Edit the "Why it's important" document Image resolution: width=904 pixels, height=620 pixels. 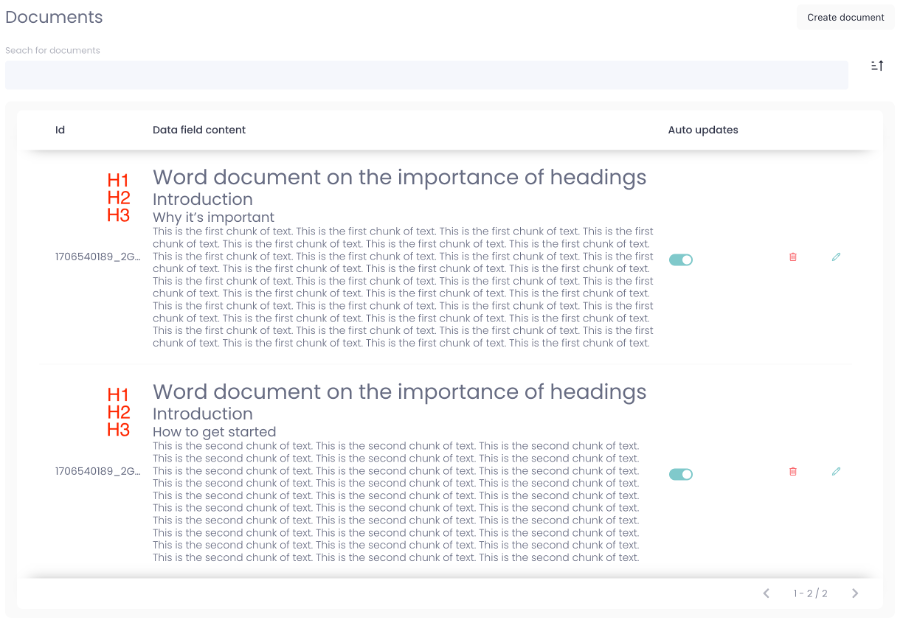(836, 257)
